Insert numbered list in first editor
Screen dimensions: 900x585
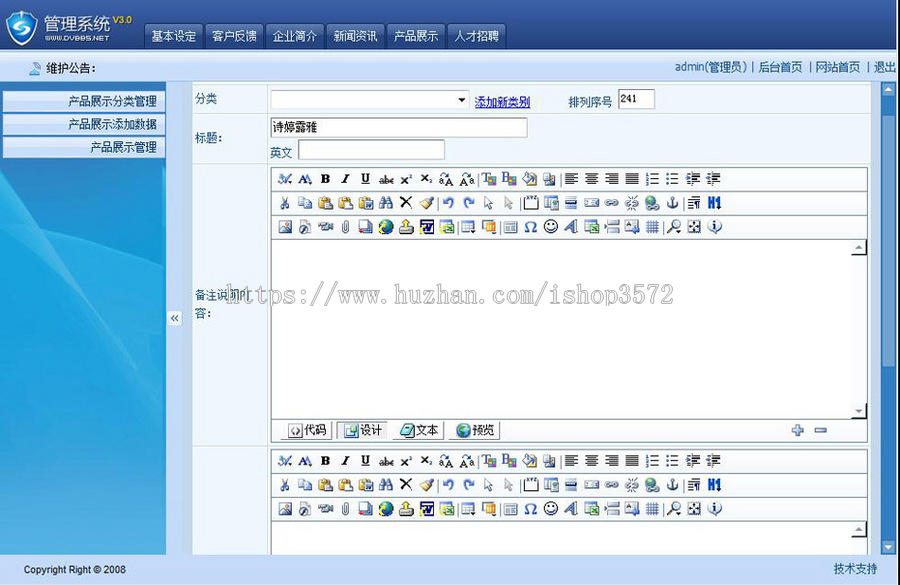coord(652,179)
